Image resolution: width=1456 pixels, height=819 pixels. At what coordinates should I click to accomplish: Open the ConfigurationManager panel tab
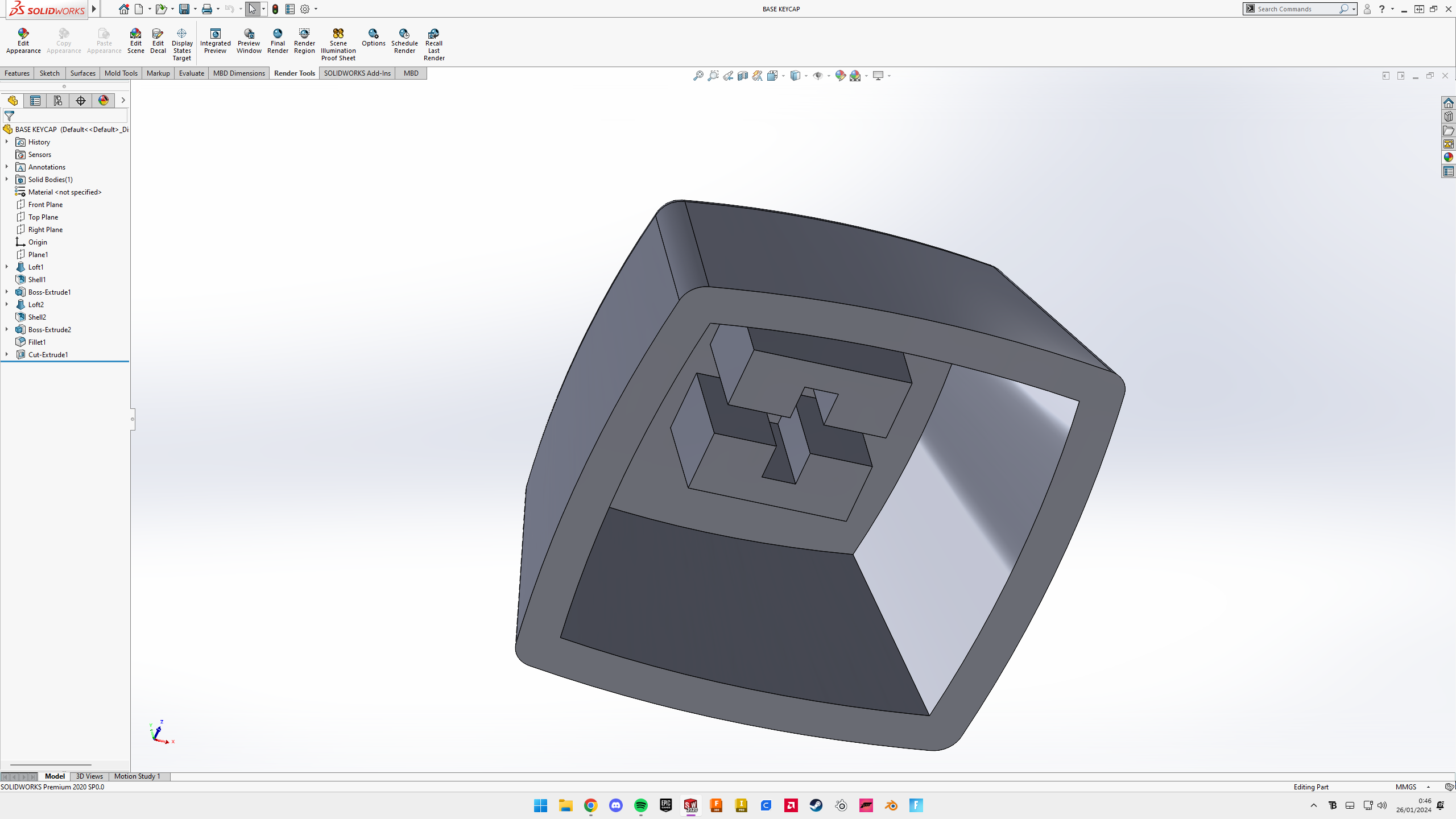(58, 101)
